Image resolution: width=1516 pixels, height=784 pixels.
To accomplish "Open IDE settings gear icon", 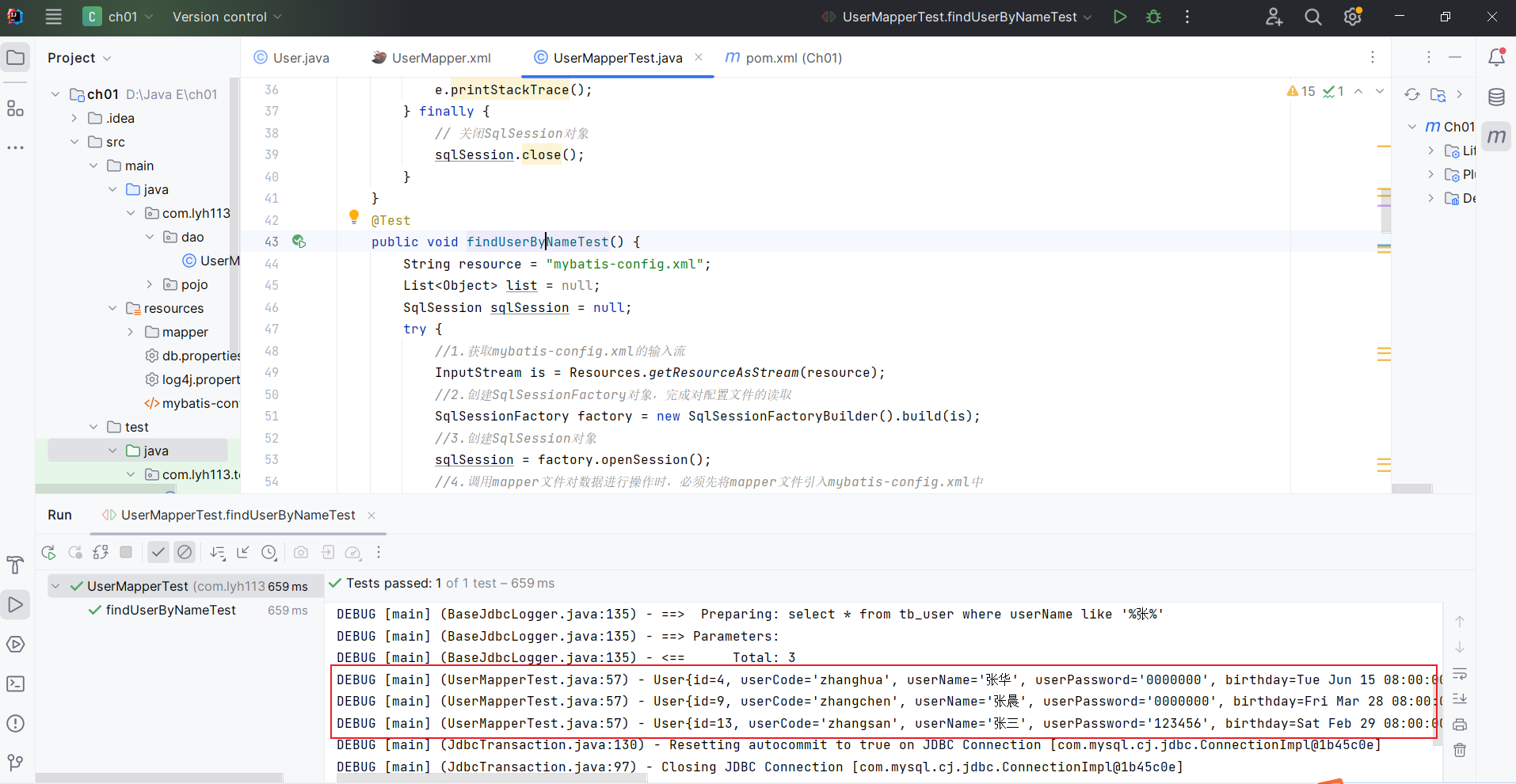I will coord(1353,17).
